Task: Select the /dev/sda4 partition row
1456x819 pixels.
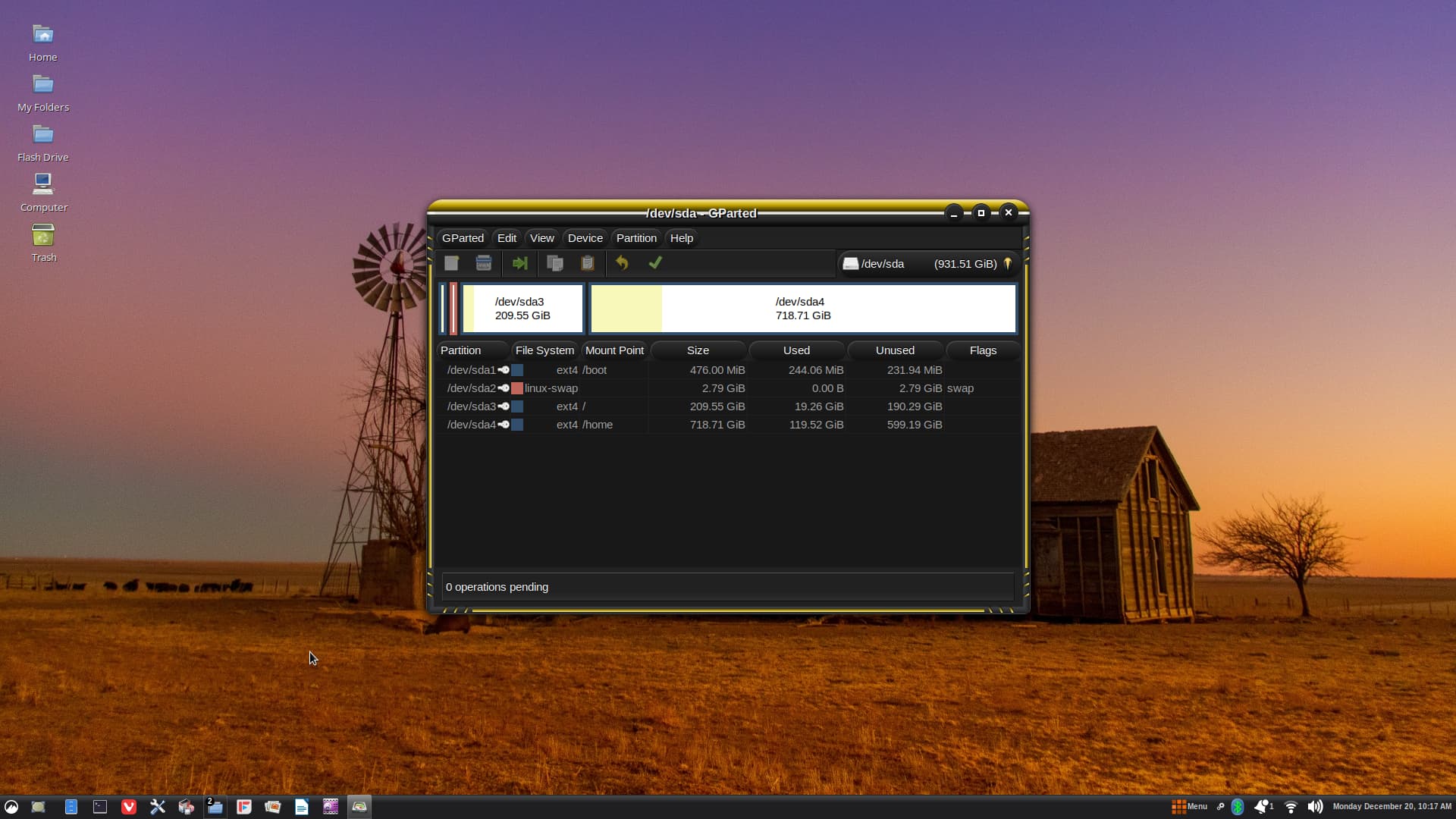Action: click(728, 425)
